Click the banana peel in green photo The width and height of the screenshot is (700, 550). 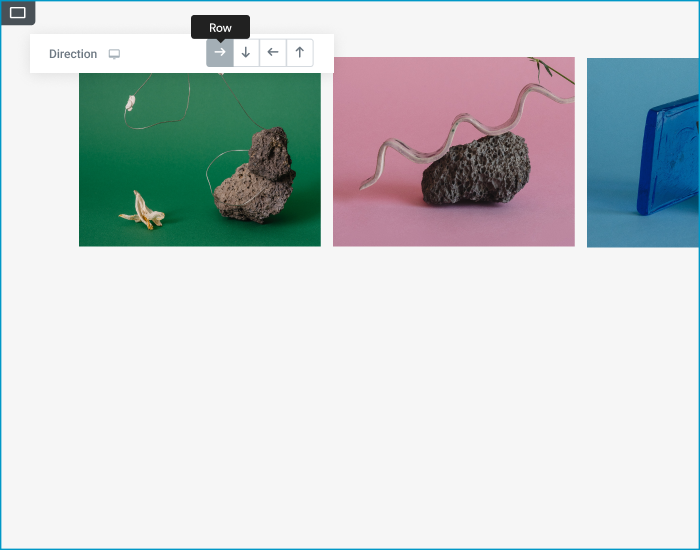[x=141, y=211]
